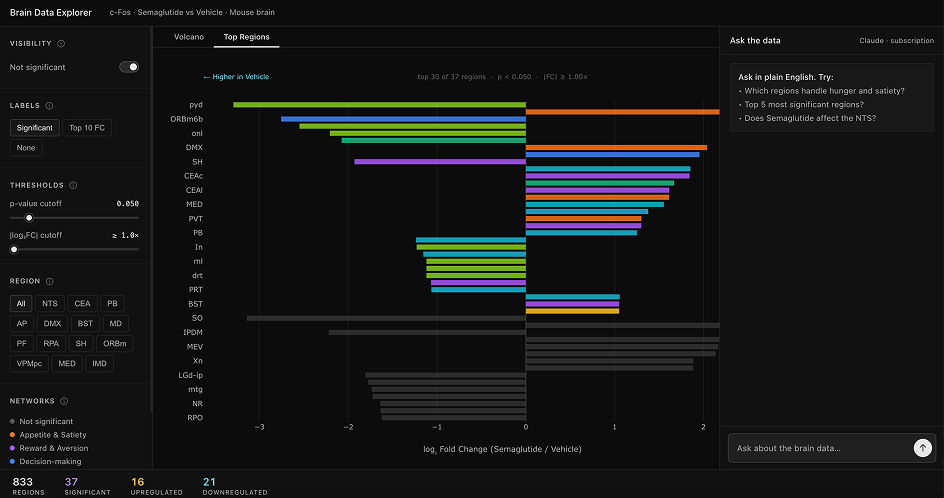Filter by the AP region
This screenshot has height=498, width=944.
pos(22,323)
